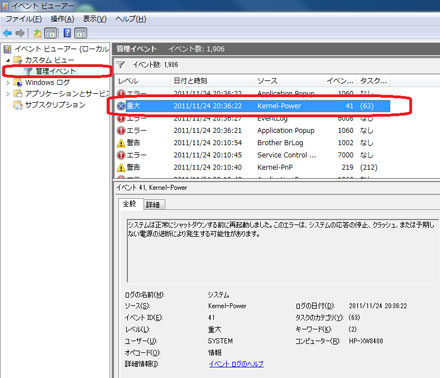Viewport: 440px width, 378px height.
Task: Select the Brother BrLog event 1002 row
Action: click(x=253, y=143)
